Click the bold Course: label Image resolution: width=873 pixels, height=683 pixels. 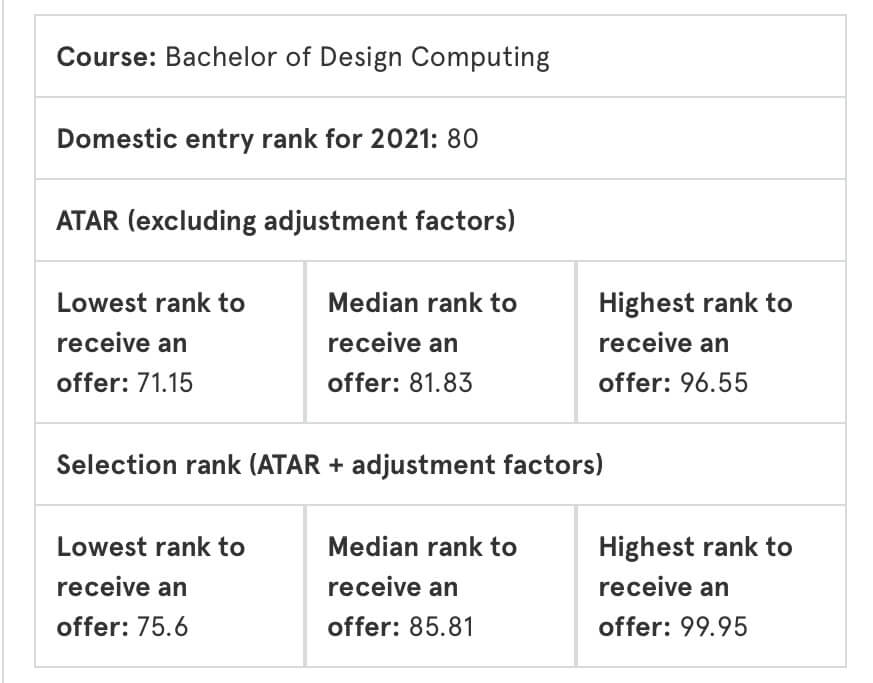coord(106,57)
